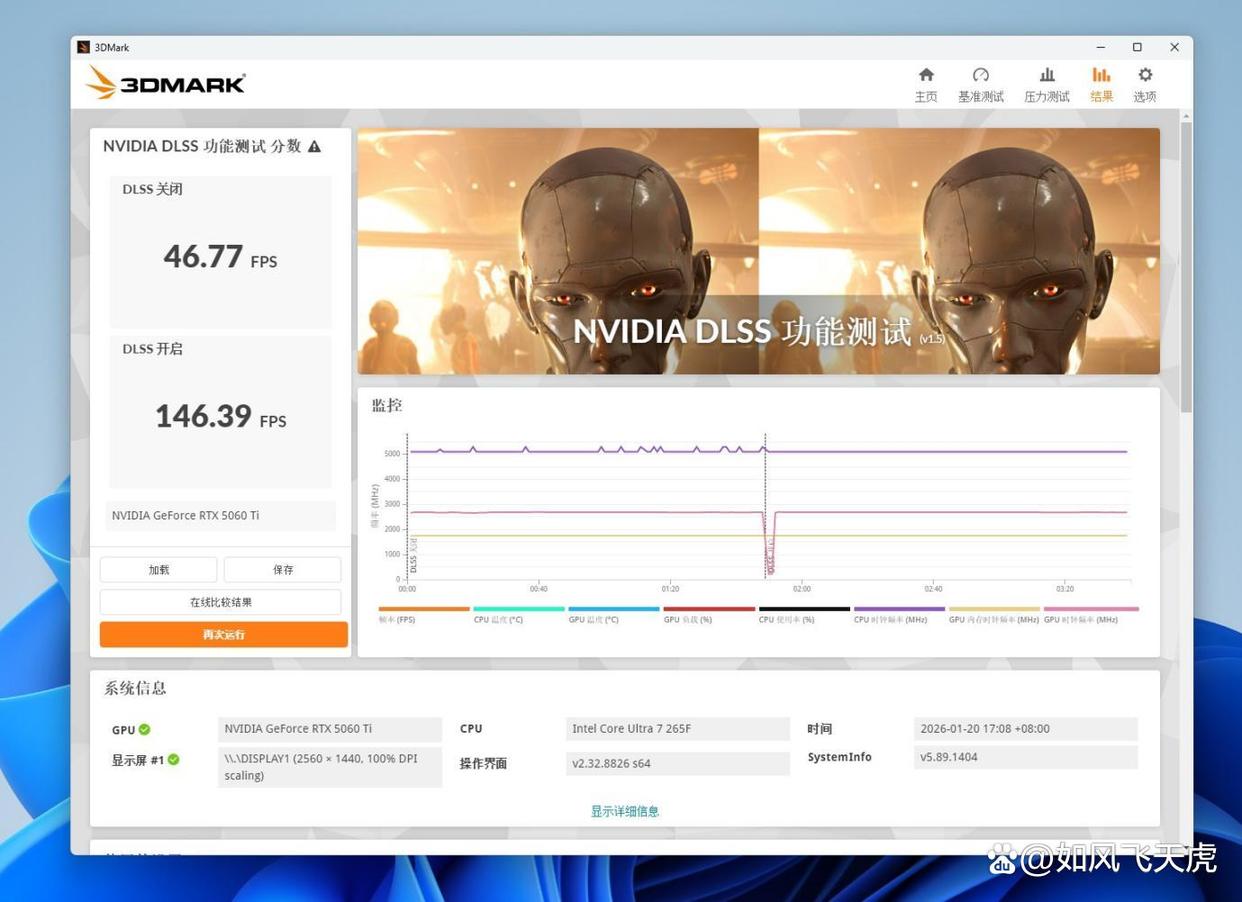Click v2.32.8826 s64 version field
Viewport: 1242px width, 902px height.
[678, 763]
